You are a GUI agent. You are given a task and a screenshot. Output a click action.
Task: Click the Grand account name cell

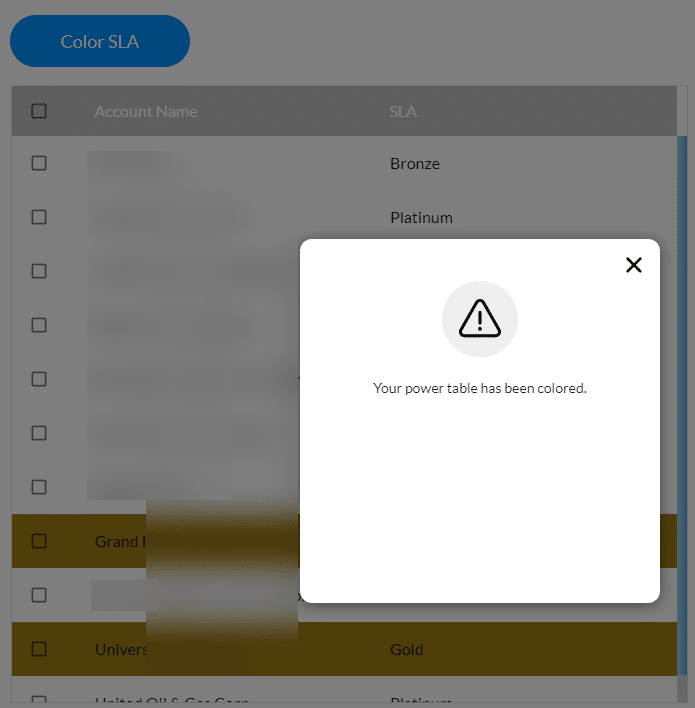click(x=121, y=541)
